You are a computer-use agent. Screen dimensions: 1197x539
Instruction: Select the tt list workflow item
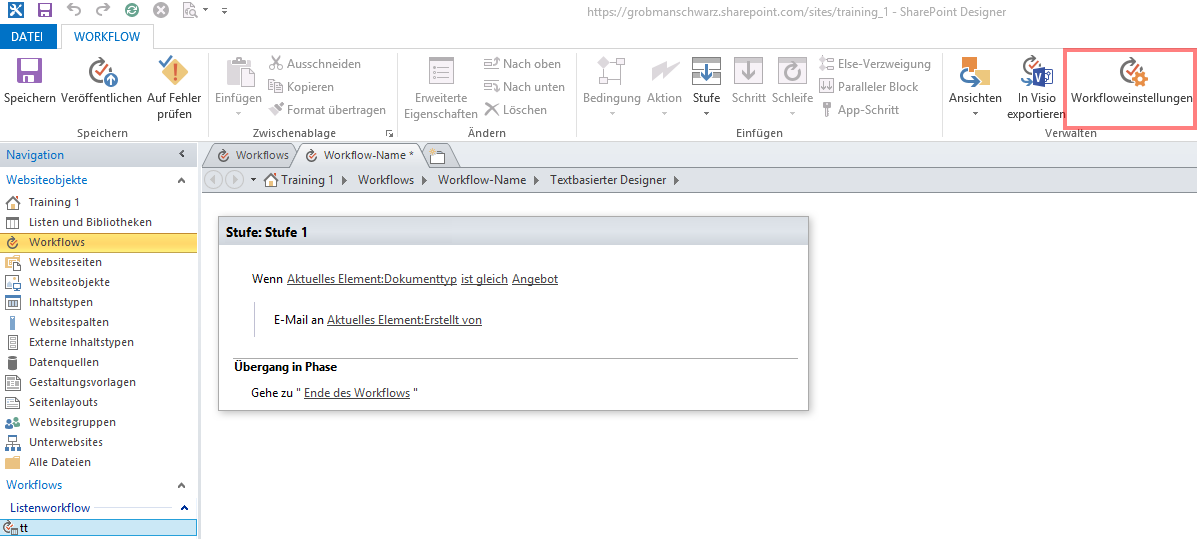coord(24,528)
